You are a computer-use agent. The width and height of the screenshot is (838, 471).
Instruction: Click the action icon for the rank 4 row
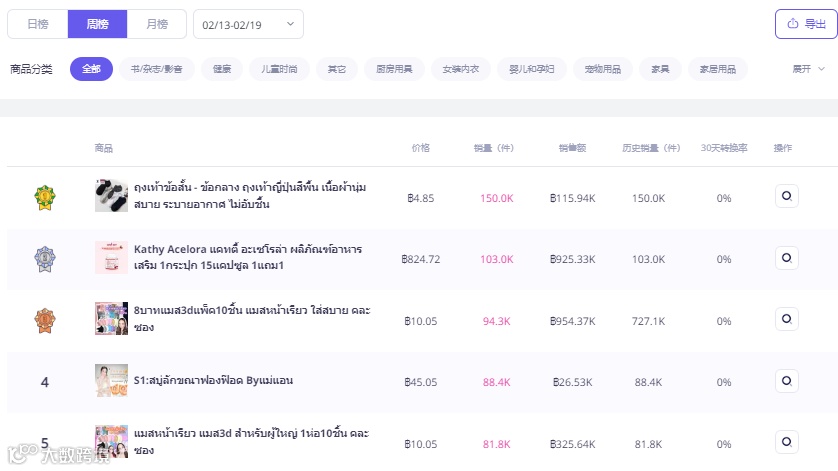786,380
